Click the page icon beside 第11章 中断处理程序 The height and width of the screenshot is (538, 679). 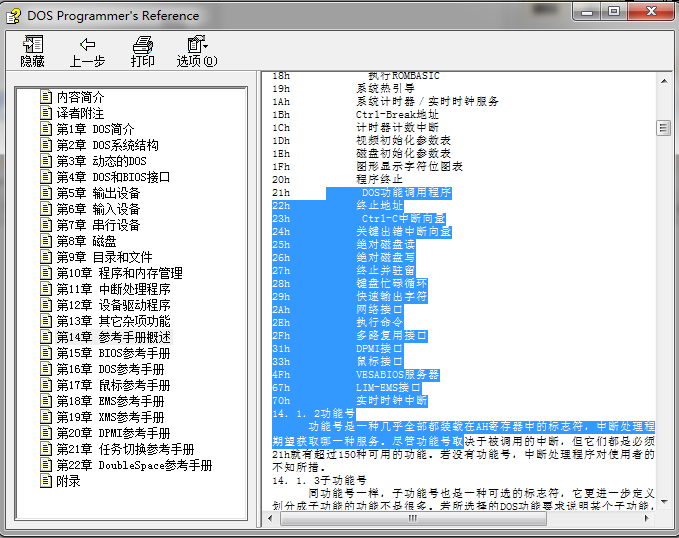pos(46,289)
